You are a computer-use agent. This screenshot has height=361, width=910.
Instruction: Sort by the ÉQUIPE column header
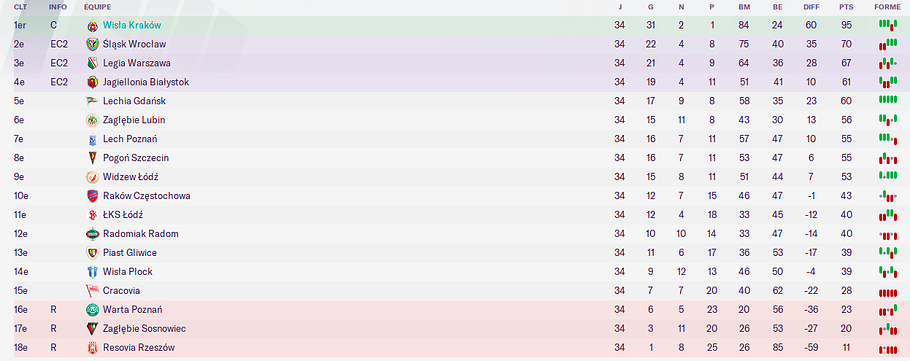98,7
